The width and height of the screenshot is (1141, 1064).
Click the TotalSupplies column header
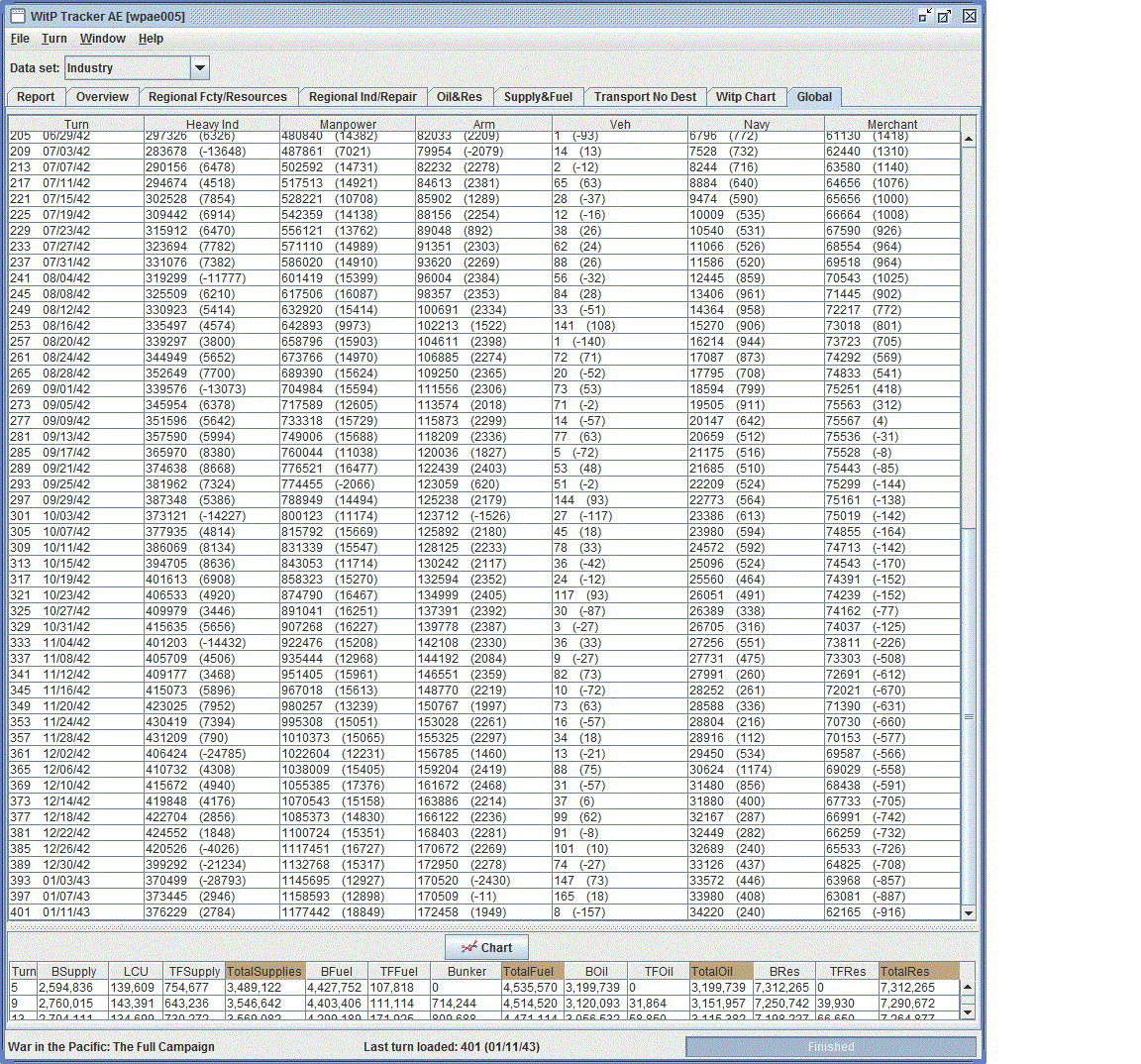click(264, 972)
